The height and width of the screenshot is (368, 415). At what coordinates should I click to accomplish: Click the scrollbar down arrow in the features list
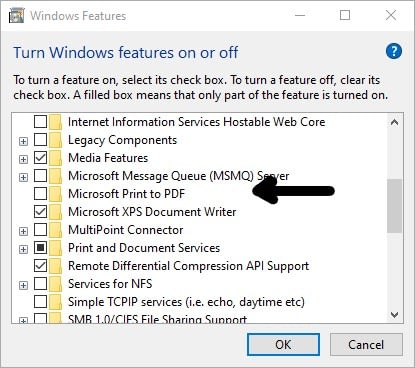pyautogui.click(x=395, y=314)
